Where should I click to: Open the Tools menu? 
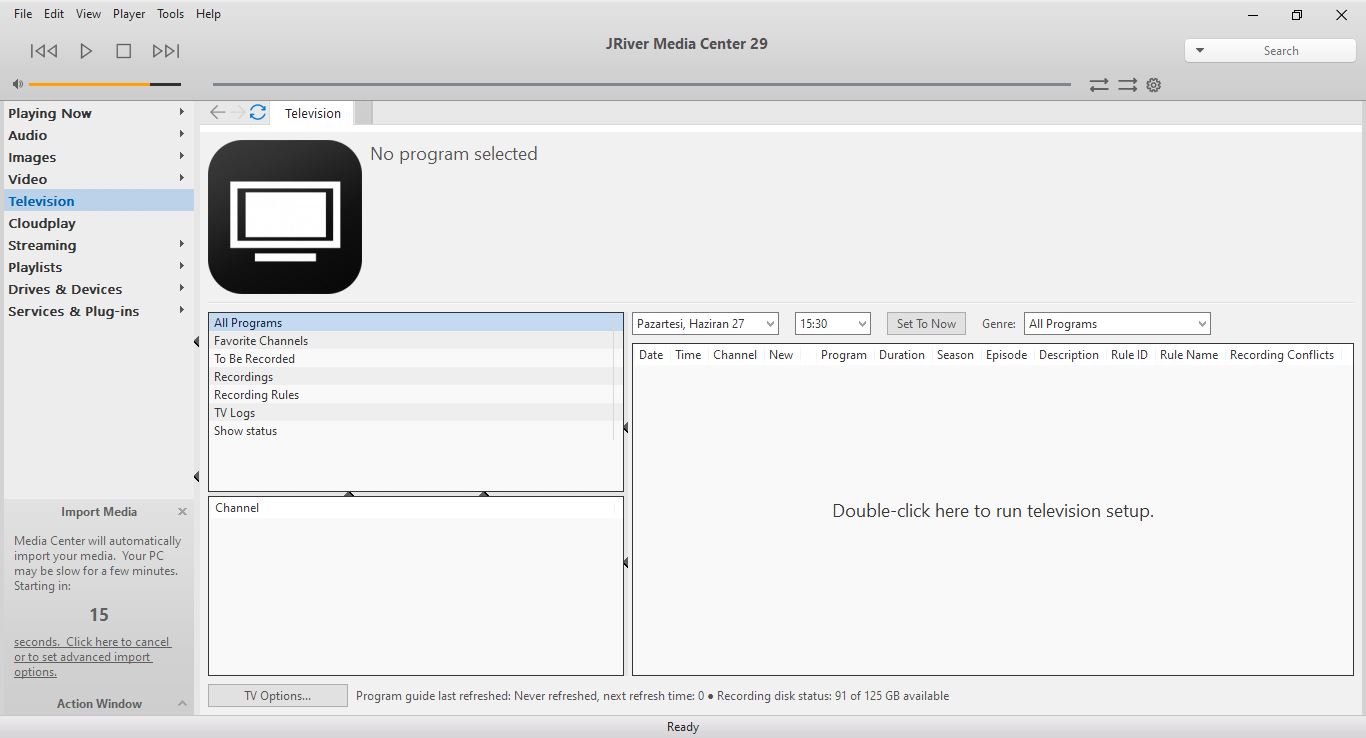[x=171, y=14]
